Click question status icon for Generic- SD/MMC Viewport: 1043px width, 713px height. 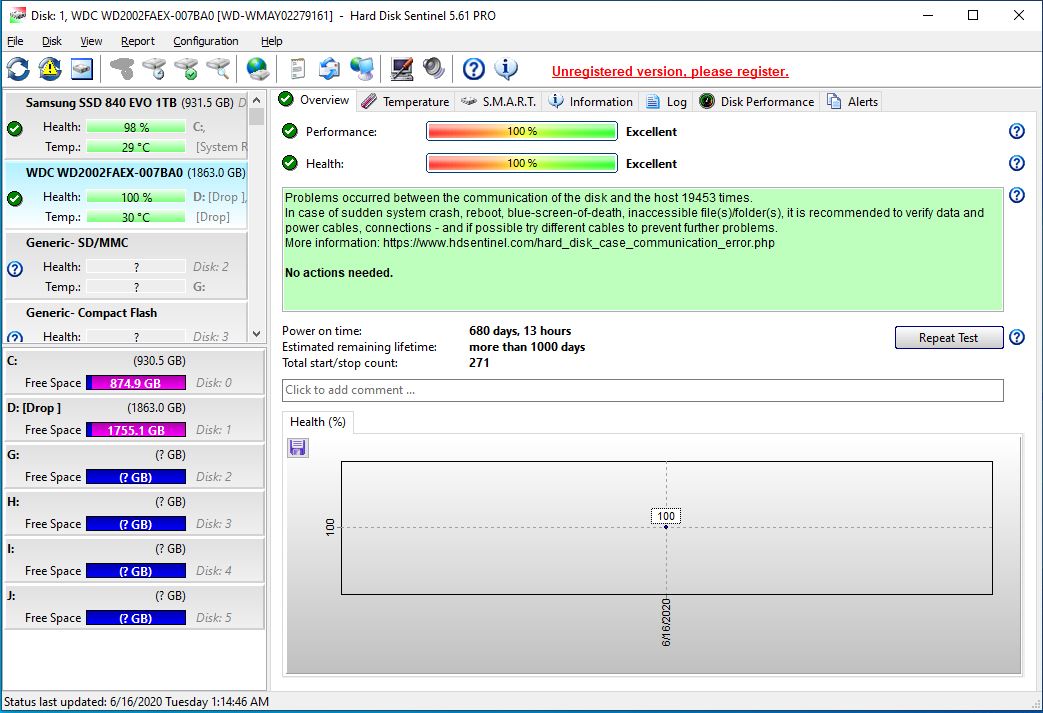click(15, 269)
